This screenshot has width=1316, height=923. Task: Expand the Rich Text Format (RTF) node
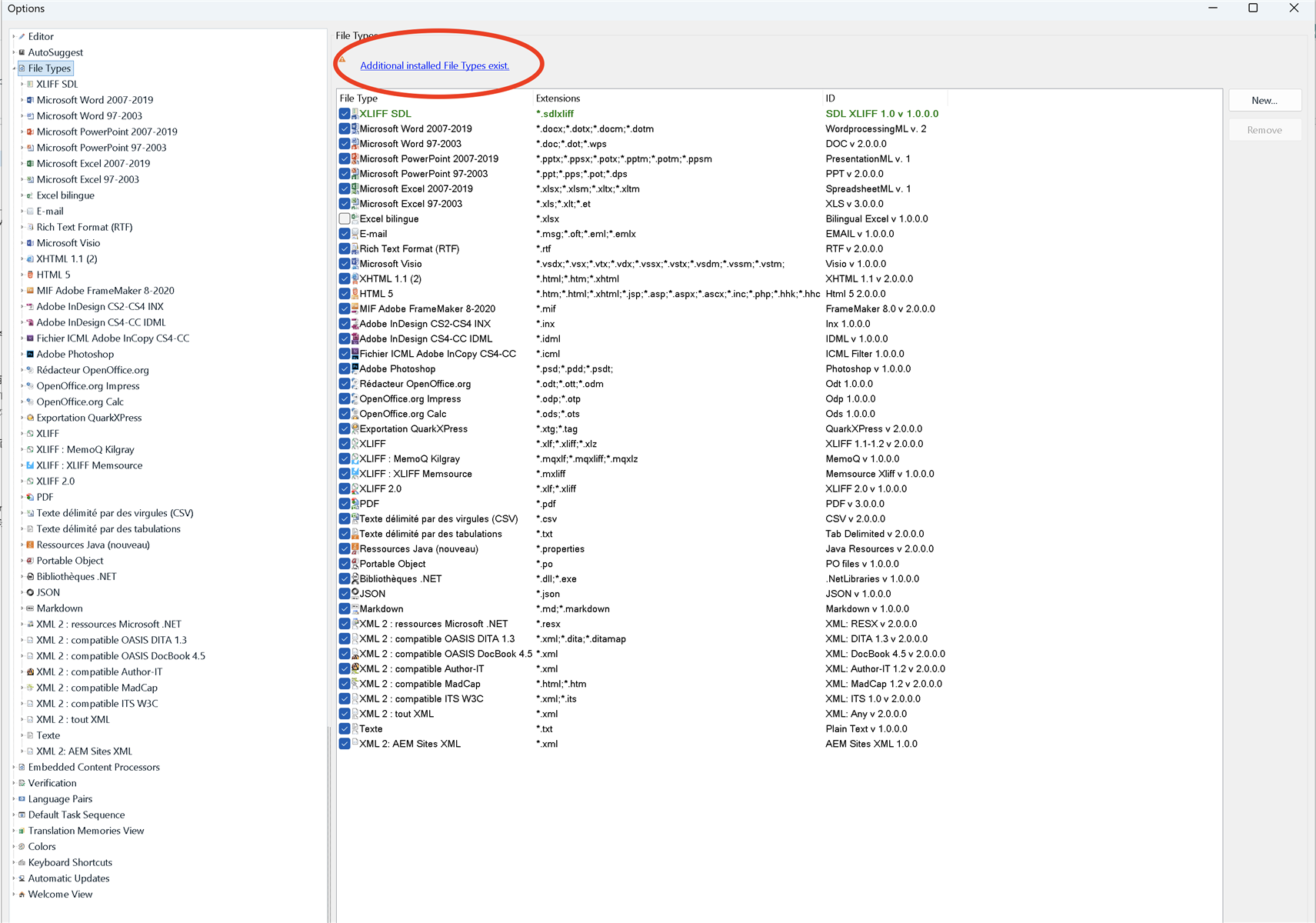pos(22,227)
